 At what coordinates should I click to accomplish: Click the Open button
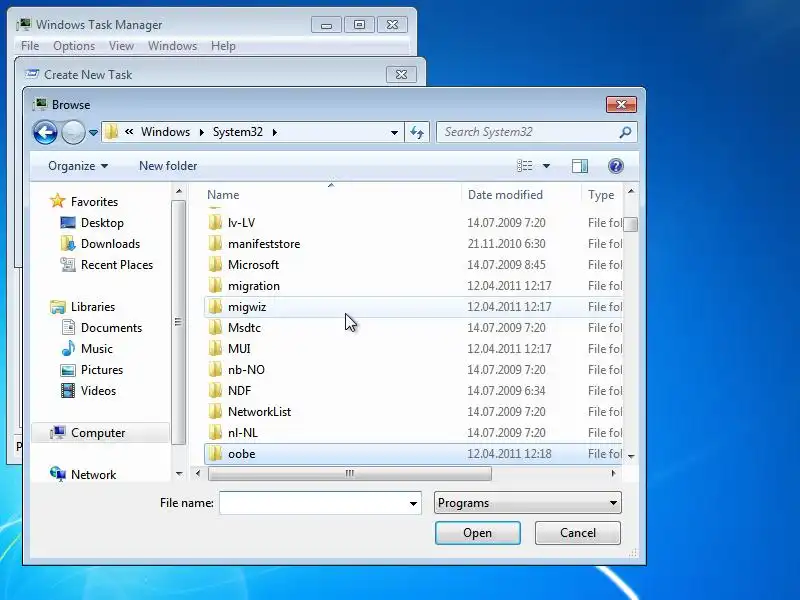point(478,533)
